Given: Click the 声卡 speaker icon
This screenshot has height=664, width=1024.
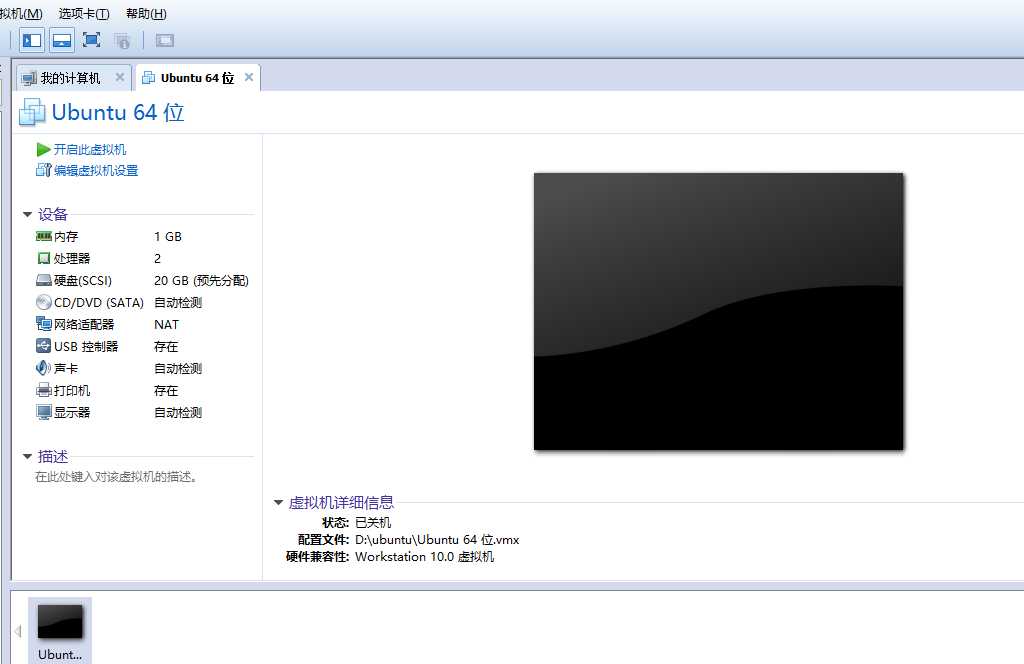Looking at the screenshot, I should 44,368.
